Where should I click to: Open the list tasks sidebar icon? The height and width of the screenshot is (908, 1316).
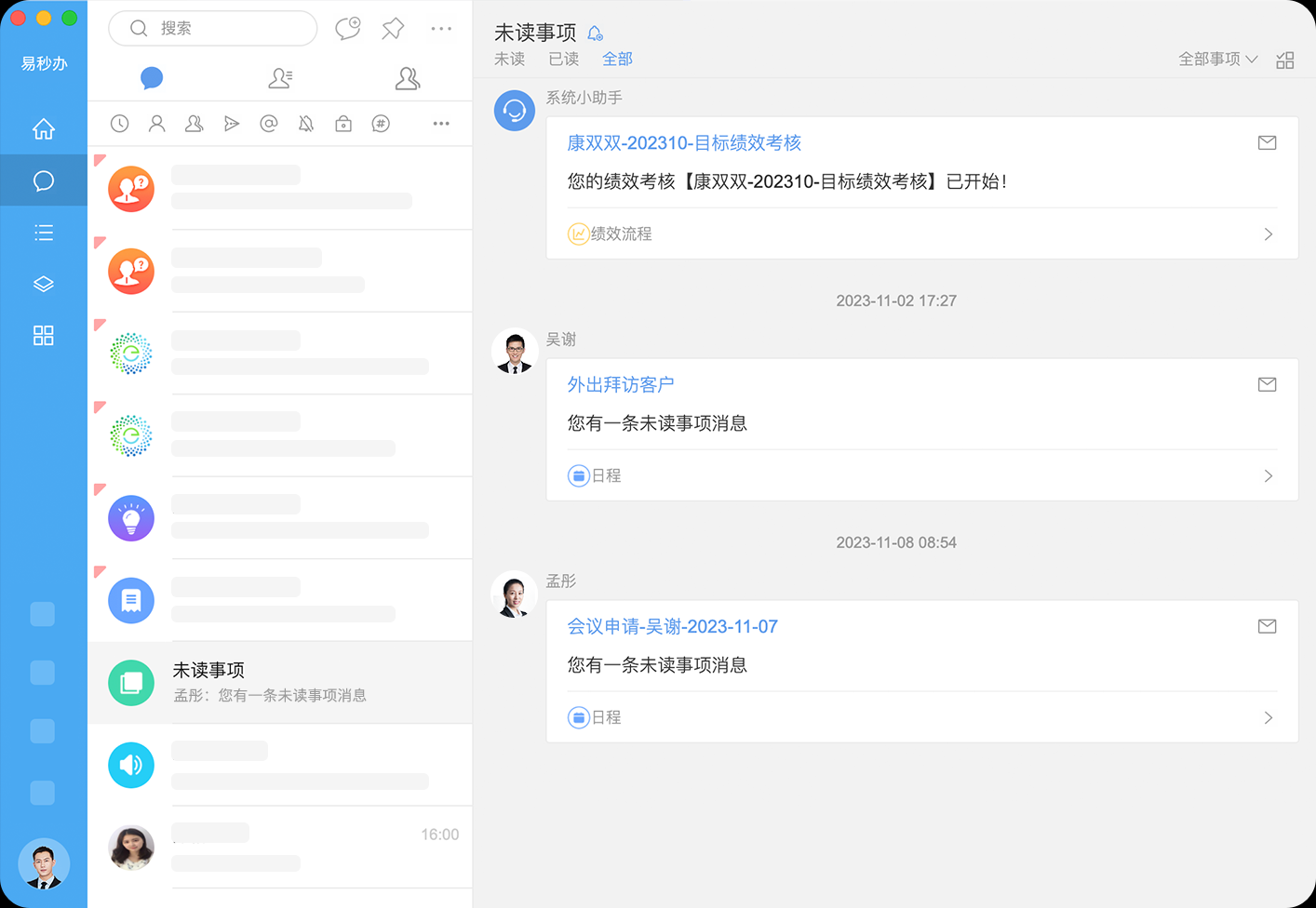coord(44,233)
